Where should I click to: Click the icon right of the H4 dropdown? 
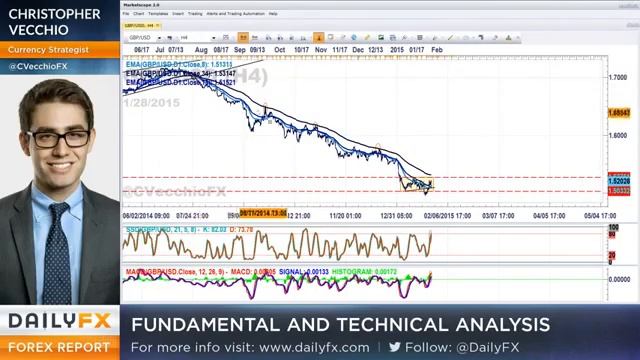[226, 38]
